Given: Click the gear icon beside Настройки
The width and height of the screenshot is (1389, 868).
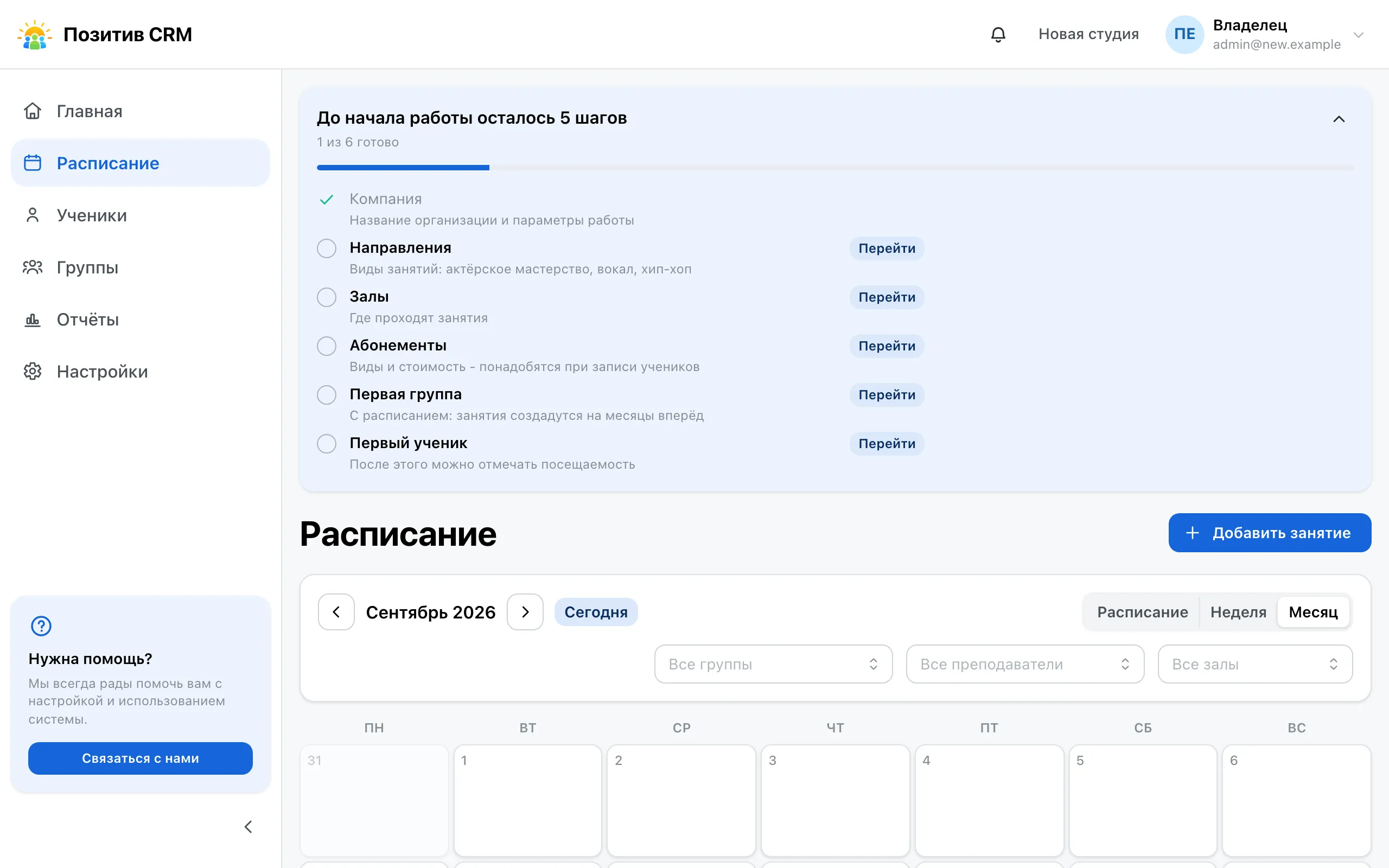Looking at the screenshot, I should (x=33, y=372).
